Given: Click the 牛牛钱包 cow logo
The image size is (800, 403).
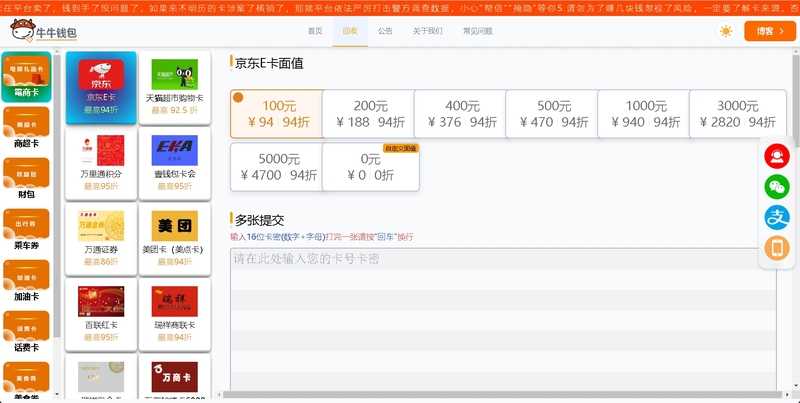Looking at the screenshot, I should tap(43, 31).
